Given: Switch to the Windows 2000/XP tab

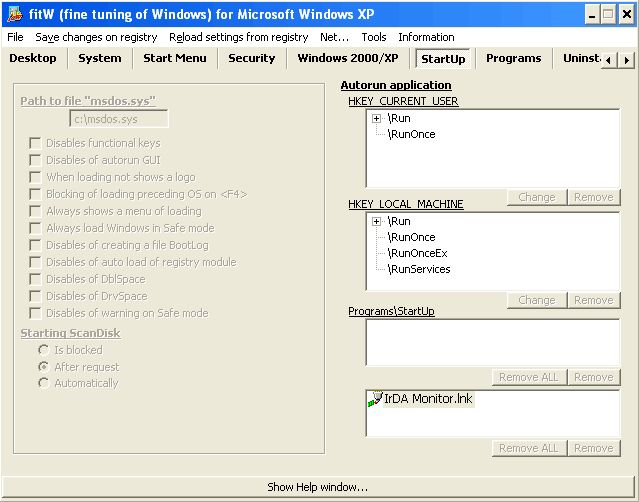Looking at the screenshot, I should [x=348, y=58].
